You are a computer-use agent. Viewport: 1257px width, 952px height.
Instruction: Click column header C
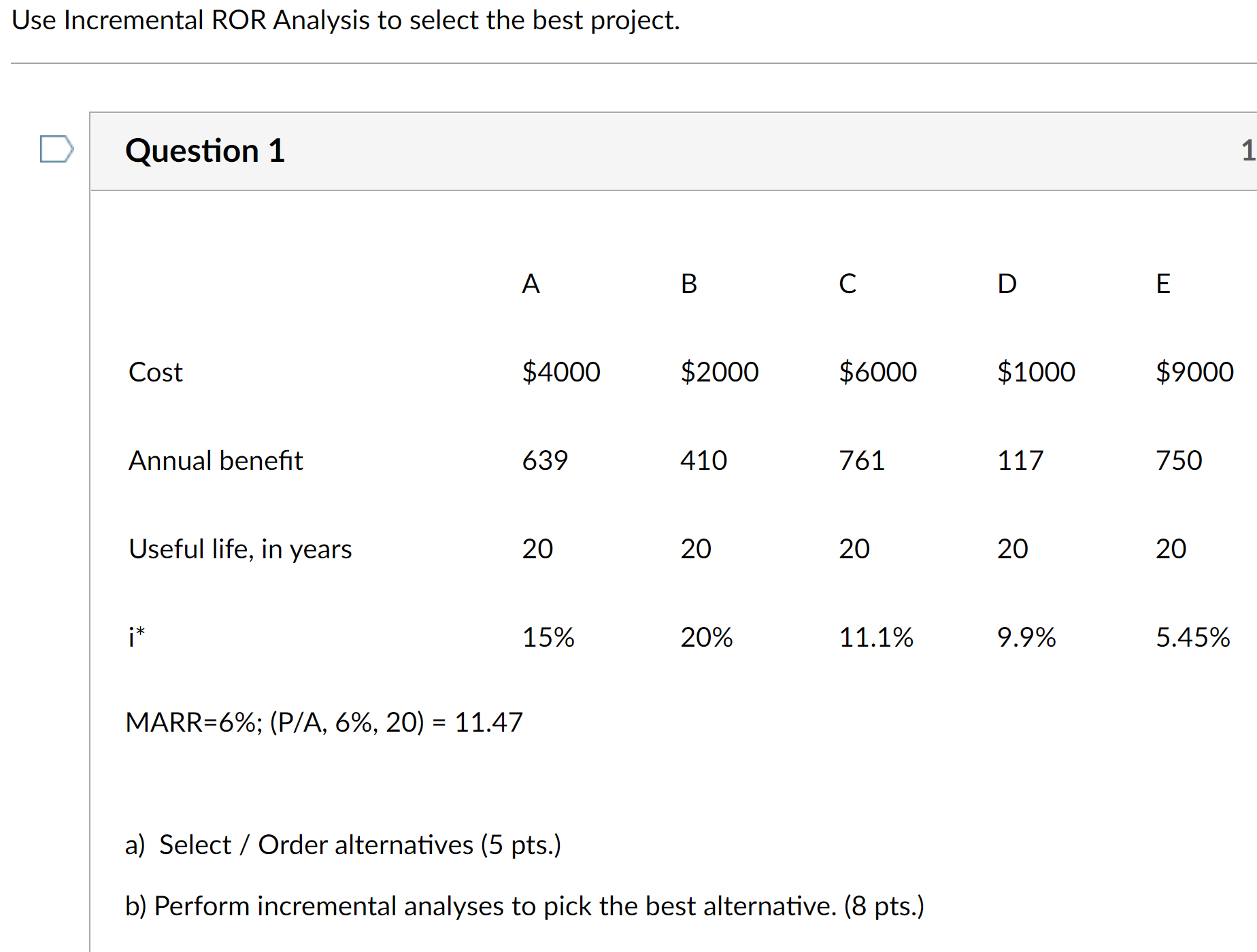847,284
